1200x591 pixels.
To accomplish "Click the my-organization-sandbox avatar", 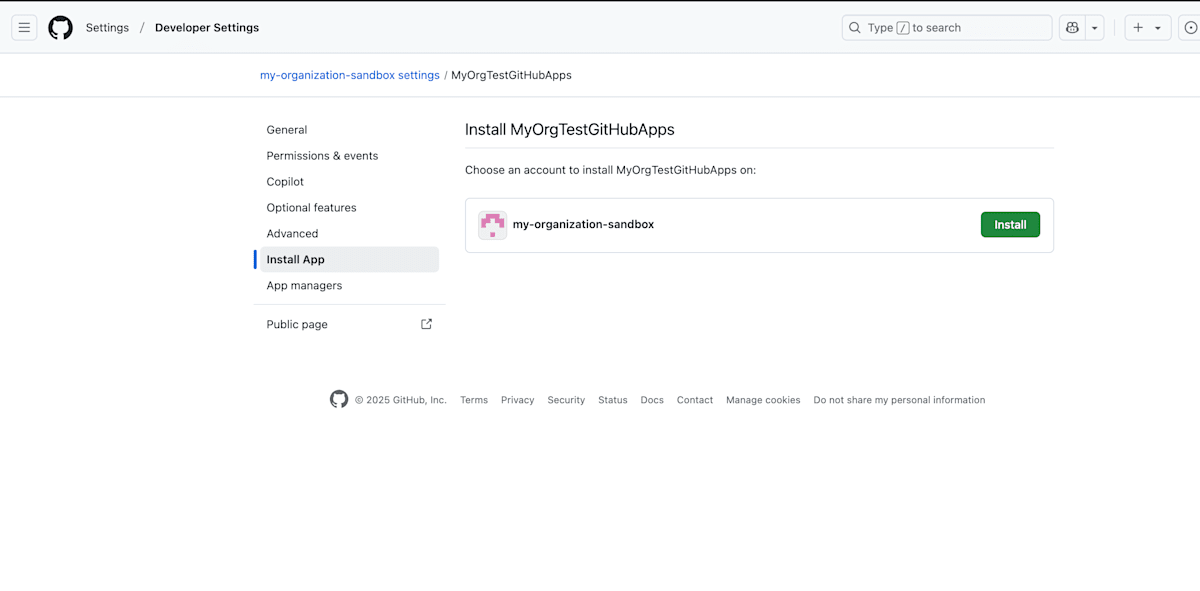I will (x=492, y=225).
